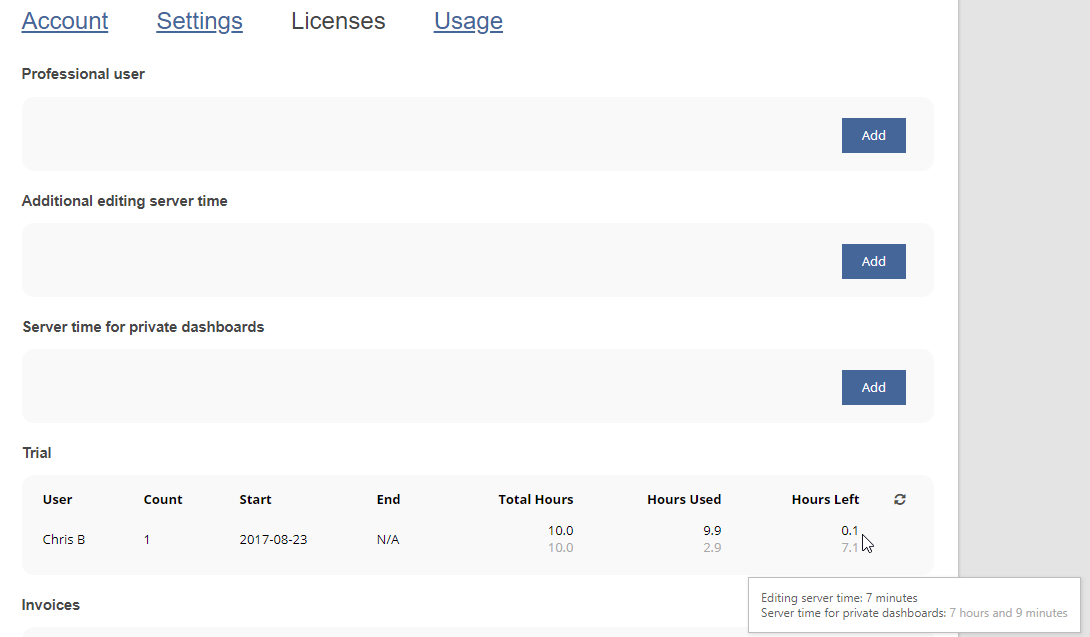Select the Chris B user entry
This screenshot has height=637, width=1090.
64,540
